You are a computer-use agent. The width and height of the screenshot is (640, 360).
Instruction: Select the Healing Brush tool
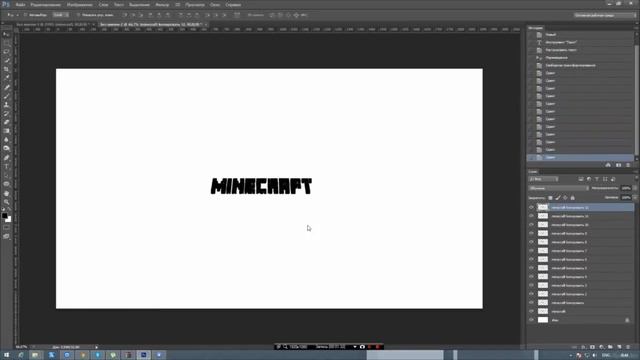6,87
